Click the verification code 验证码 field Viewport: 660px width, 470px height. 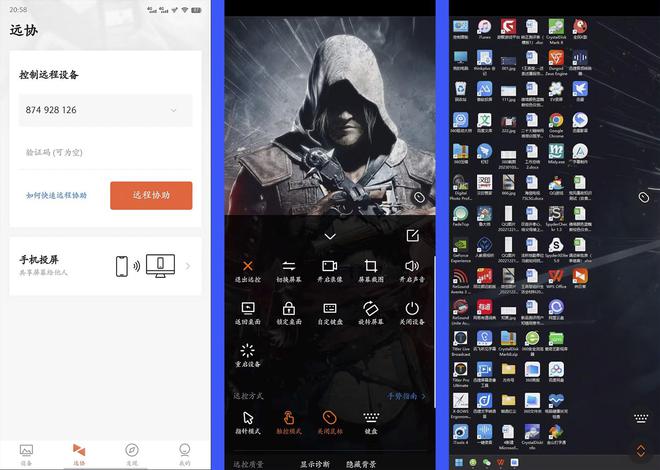tap(105, 152)
